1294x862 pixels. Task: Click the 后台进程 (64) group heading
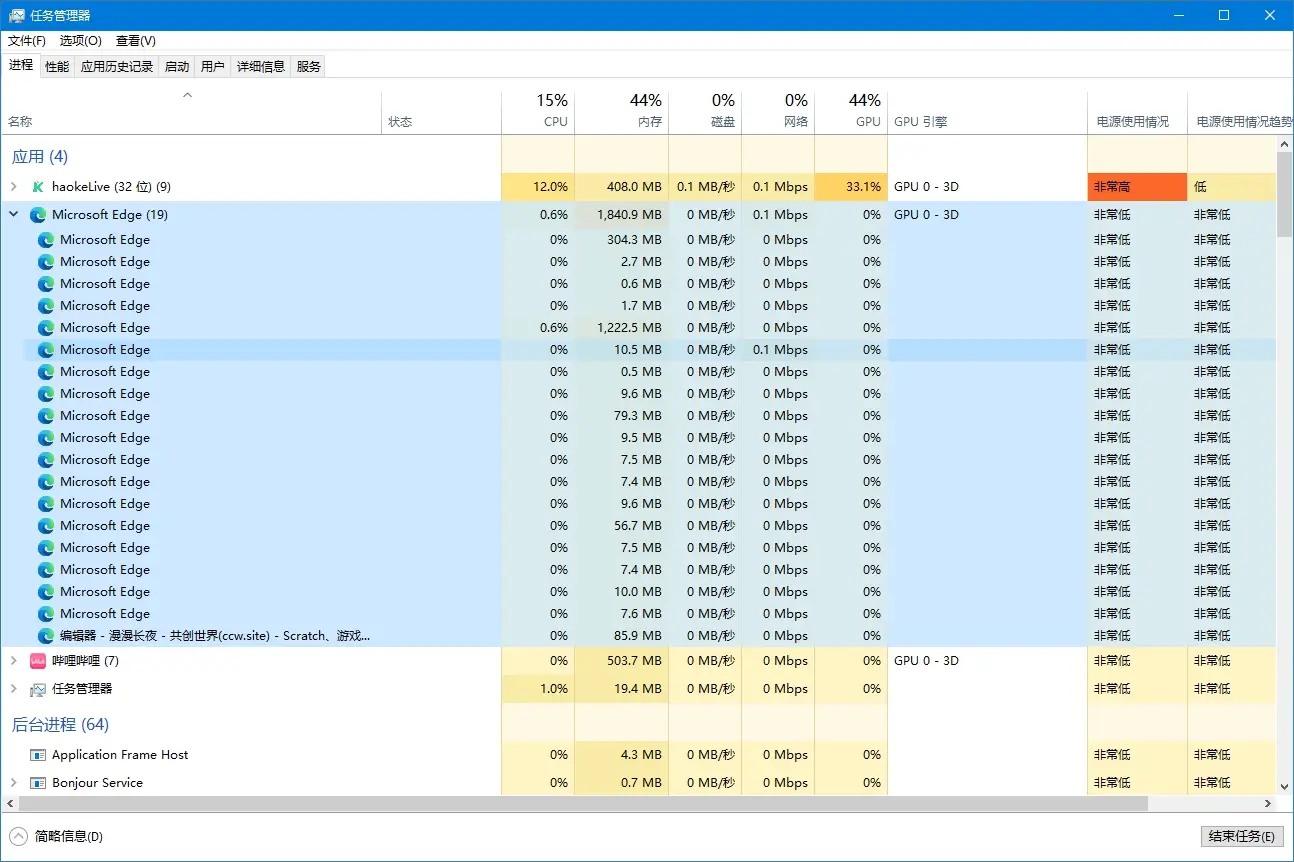[x=60, y=725]
